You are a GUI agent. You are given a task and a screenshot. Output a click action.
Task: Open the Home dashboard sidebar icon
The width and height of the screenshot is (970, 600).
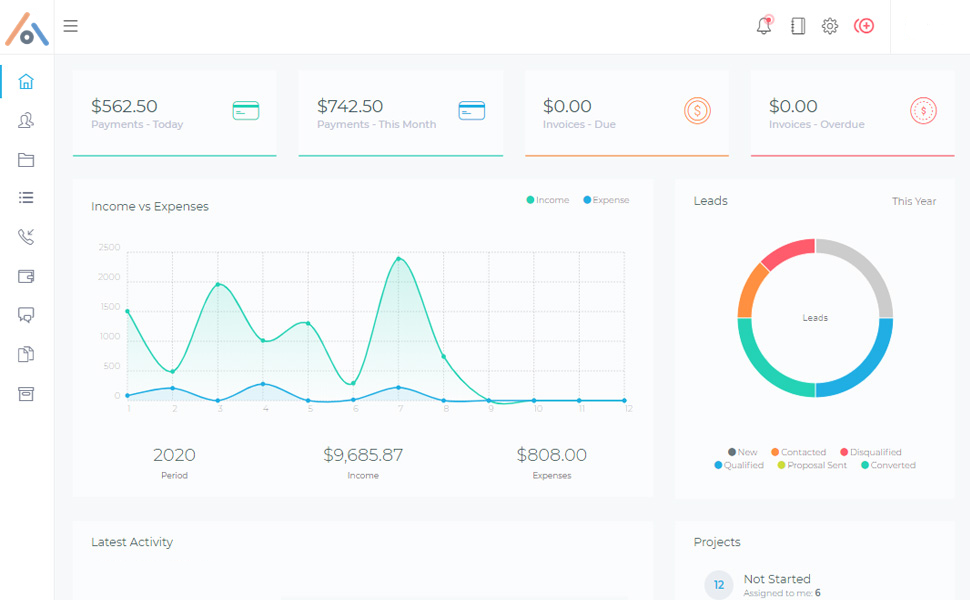coord(26,82)
